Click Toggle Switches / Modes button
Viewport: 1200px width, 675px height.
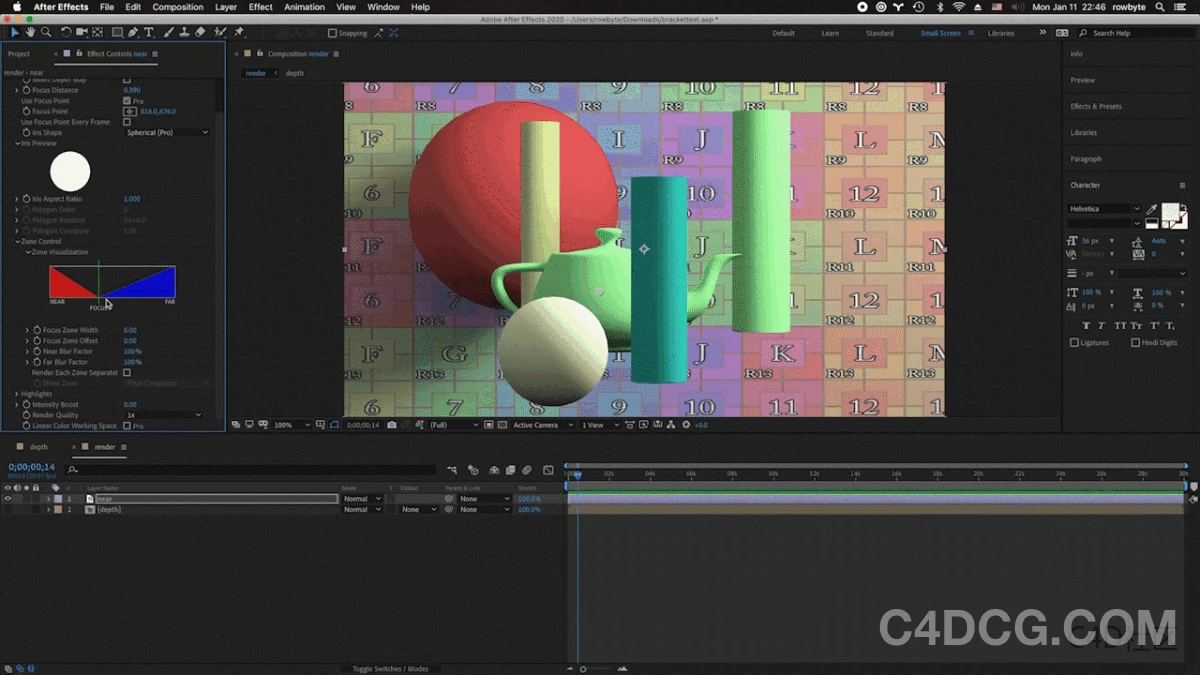pyautogui.click(x=390, y=669)
